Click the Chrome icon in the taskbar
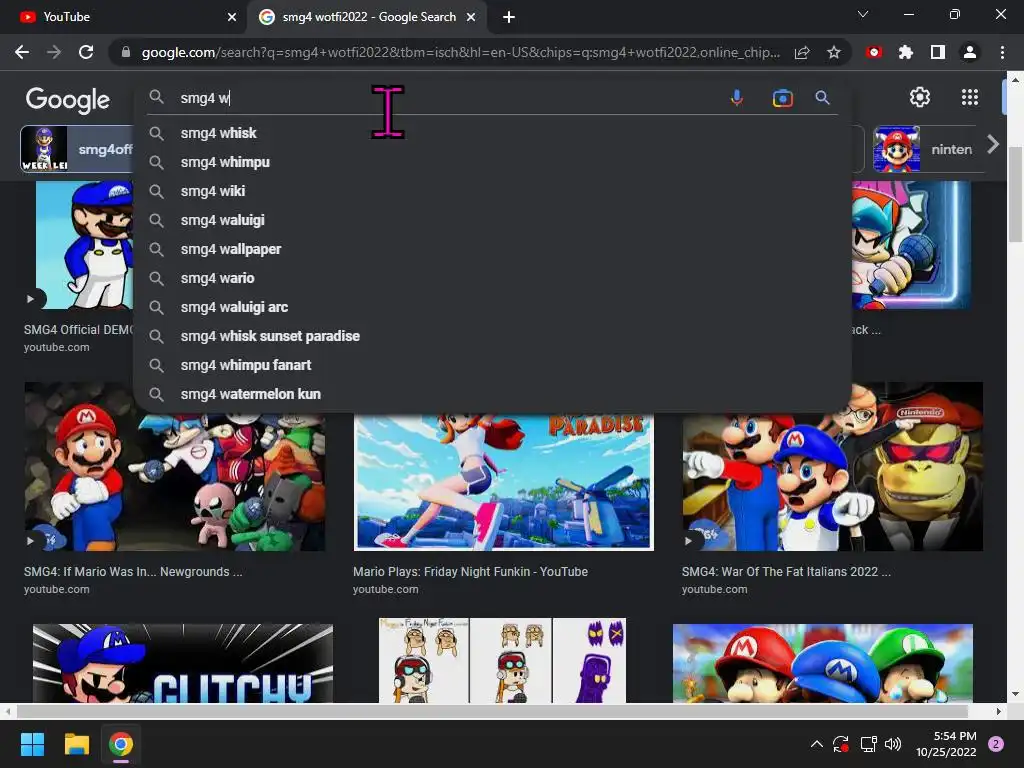This screenshot has width=1024, height=768. pos(121,744)
